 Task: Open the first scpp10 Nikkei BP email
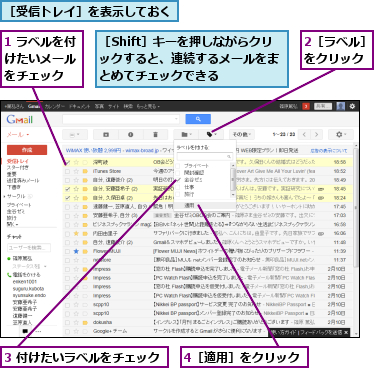[x=208, y=304]
